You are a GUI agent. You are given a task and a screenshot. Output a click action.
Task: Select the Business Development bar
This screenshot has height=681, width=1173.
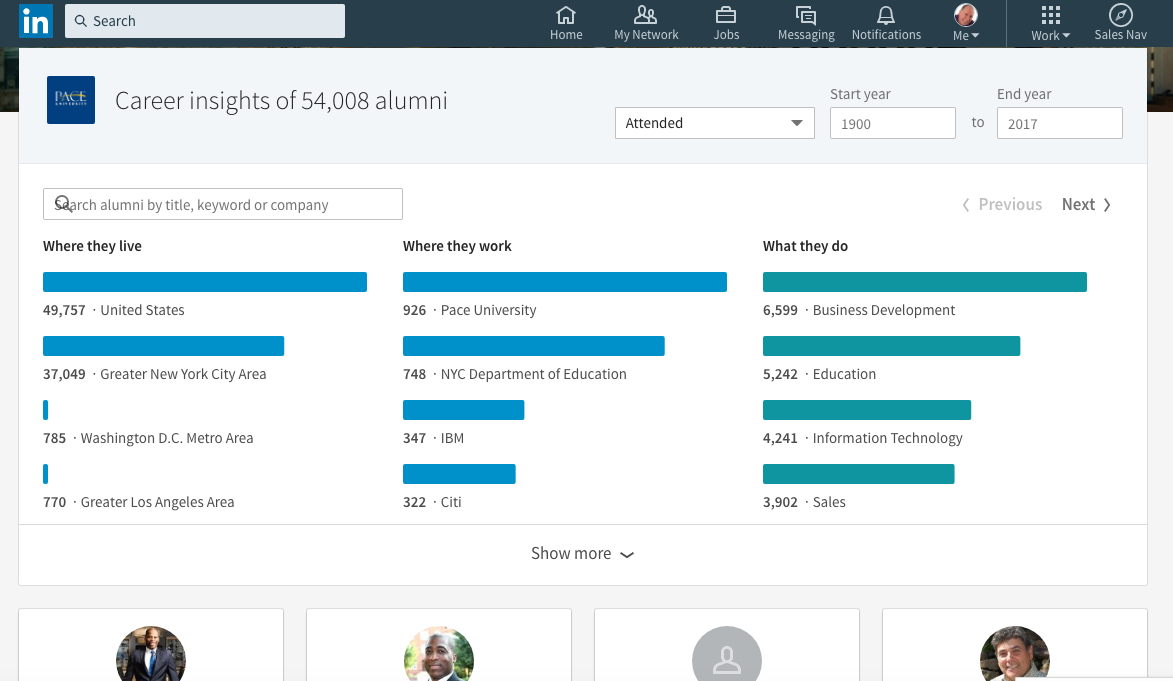925,282
